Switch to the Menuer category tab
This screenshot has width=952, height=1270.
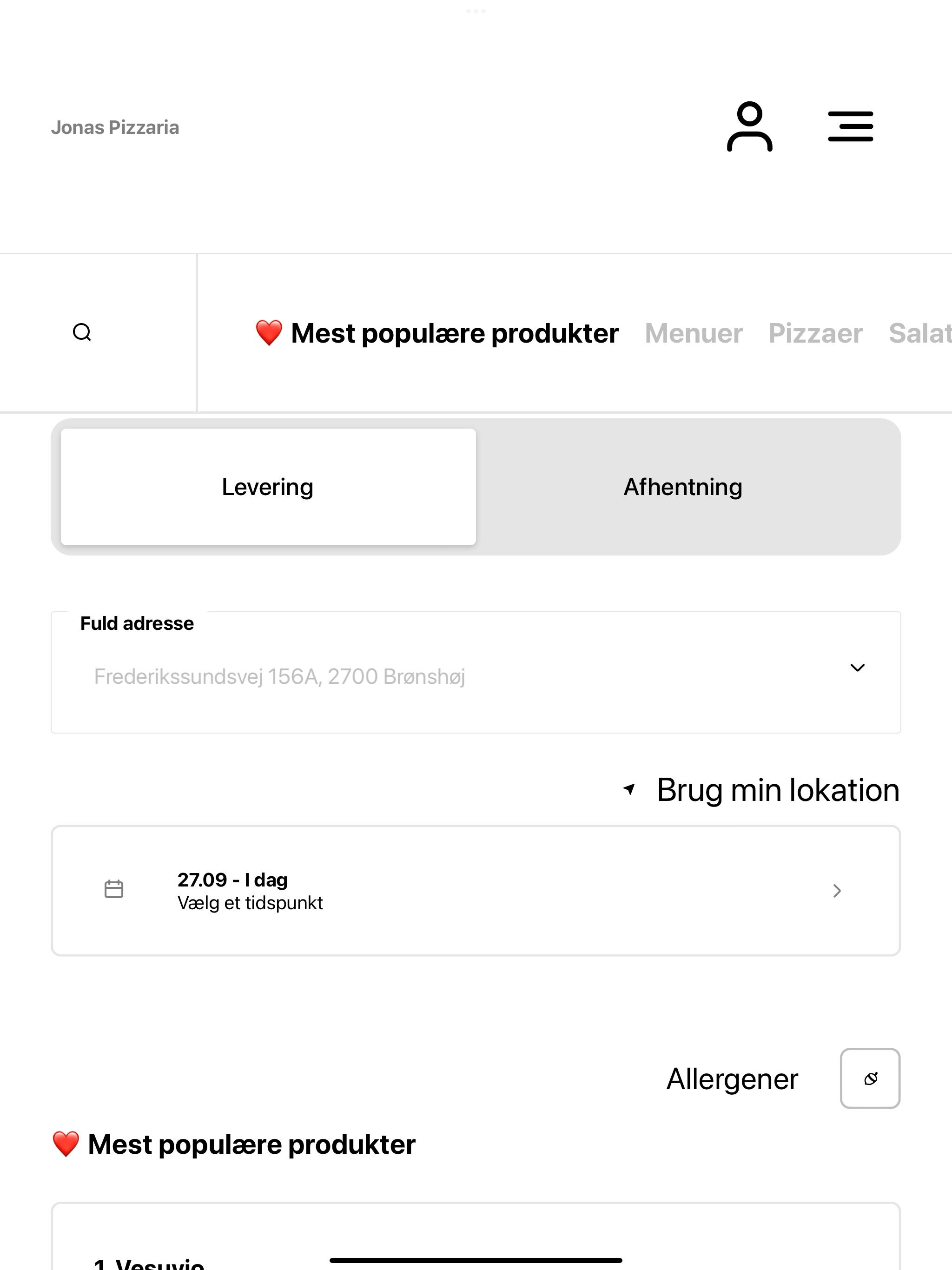pos(693,334)
